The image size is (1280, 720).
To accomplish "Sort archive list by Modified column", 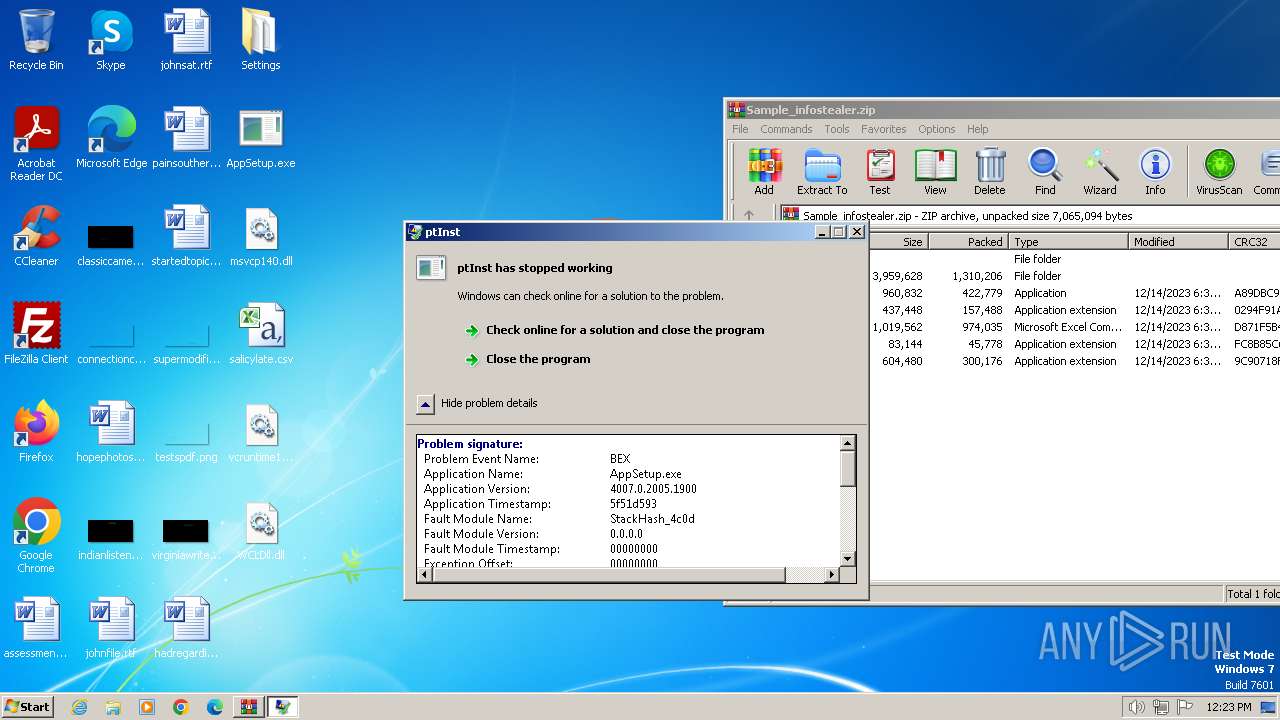I will [1178, 242].
